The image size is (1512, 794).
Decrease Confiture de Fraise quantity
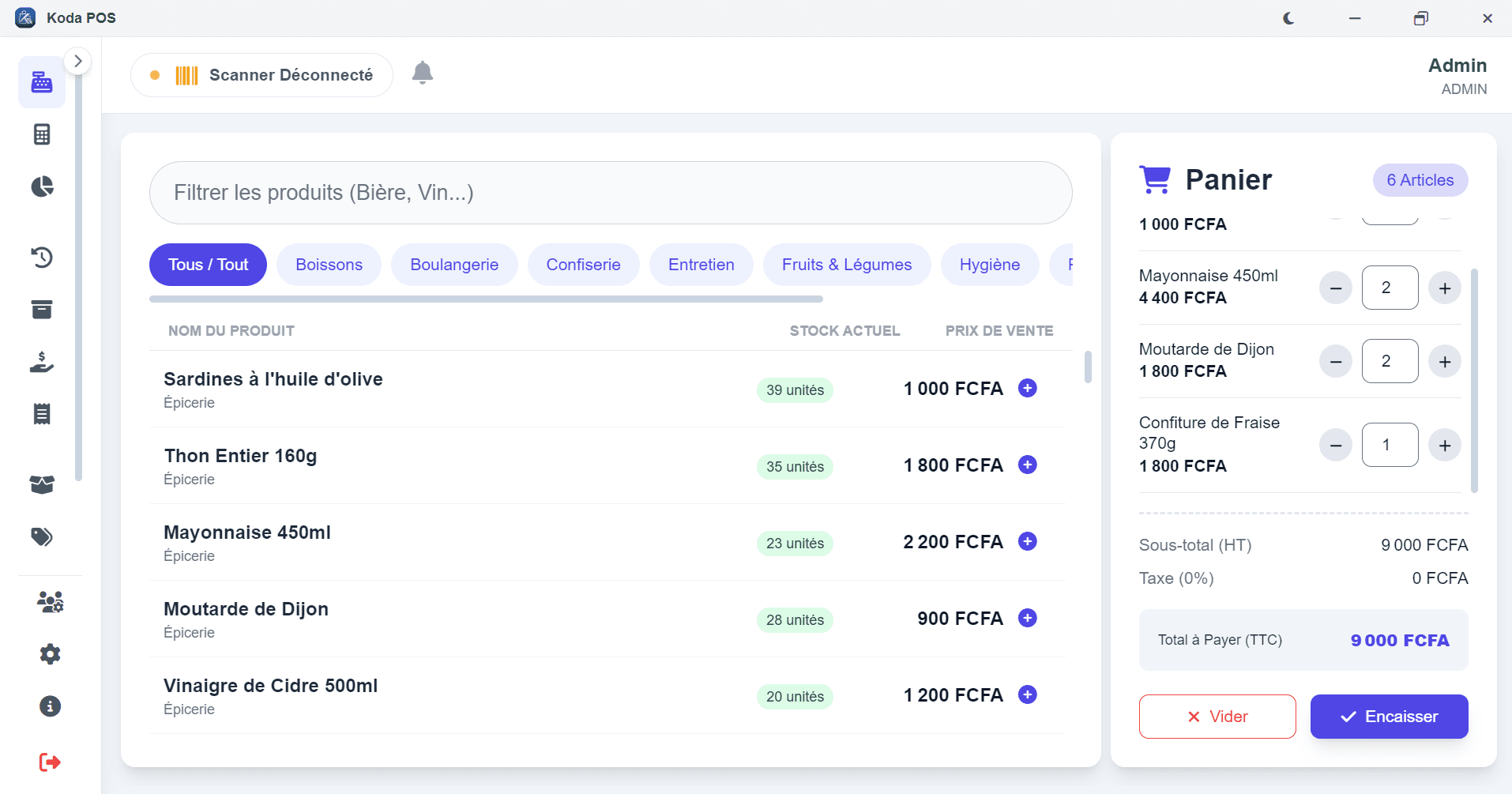pos(1336,446)
